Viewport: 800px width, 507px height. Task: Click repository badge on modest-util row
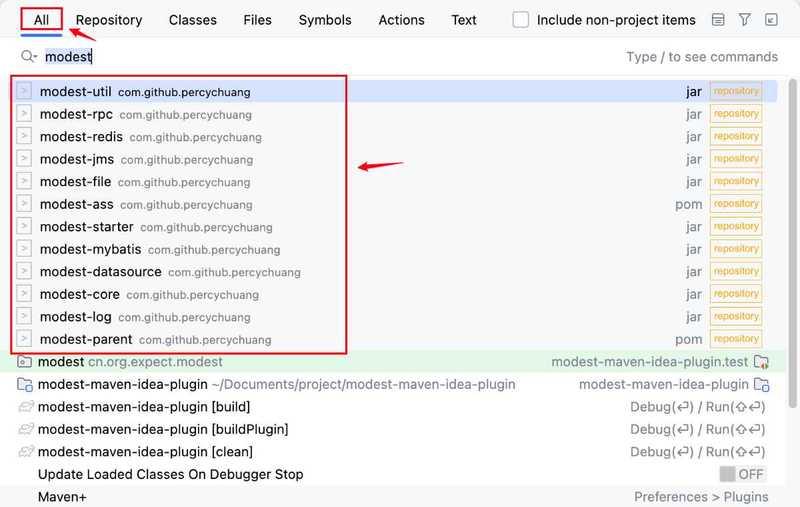pyautogui.click(x=736, y=91)
